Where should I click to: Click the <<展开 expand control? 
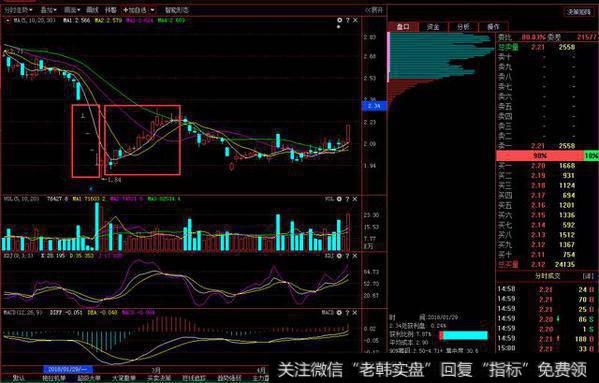(374, 10)
